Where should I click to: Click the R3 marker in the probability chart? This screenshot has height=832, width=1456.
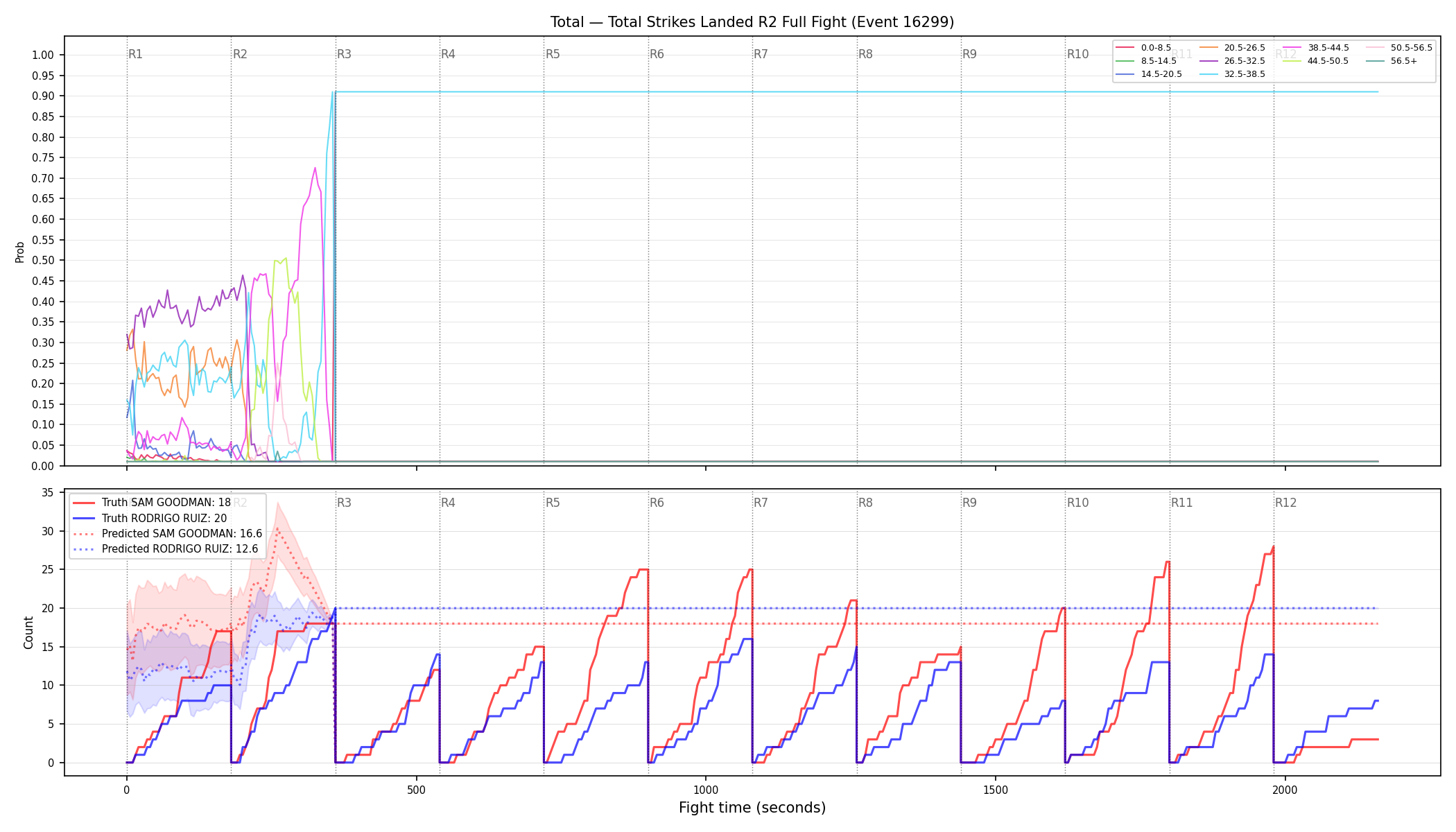click(x=344, y=54)
